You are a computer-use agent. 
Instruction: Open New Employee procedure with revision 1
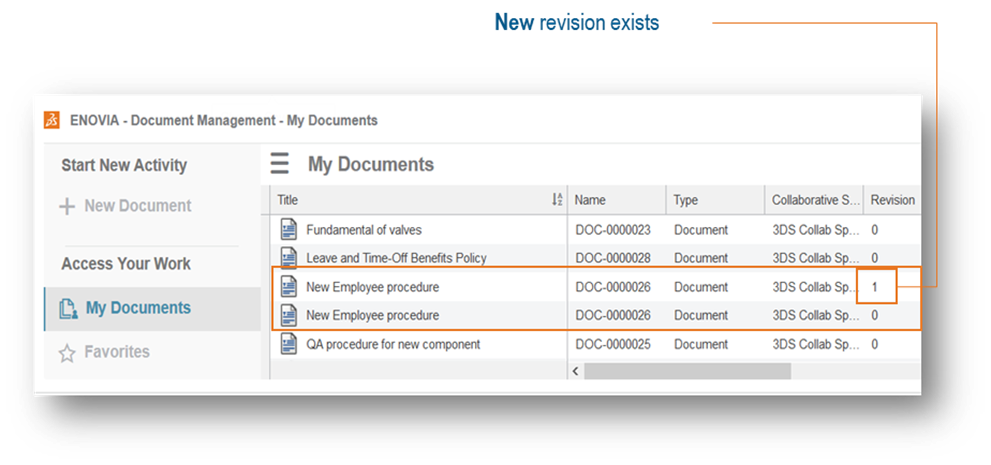click(x=372, y=287)
